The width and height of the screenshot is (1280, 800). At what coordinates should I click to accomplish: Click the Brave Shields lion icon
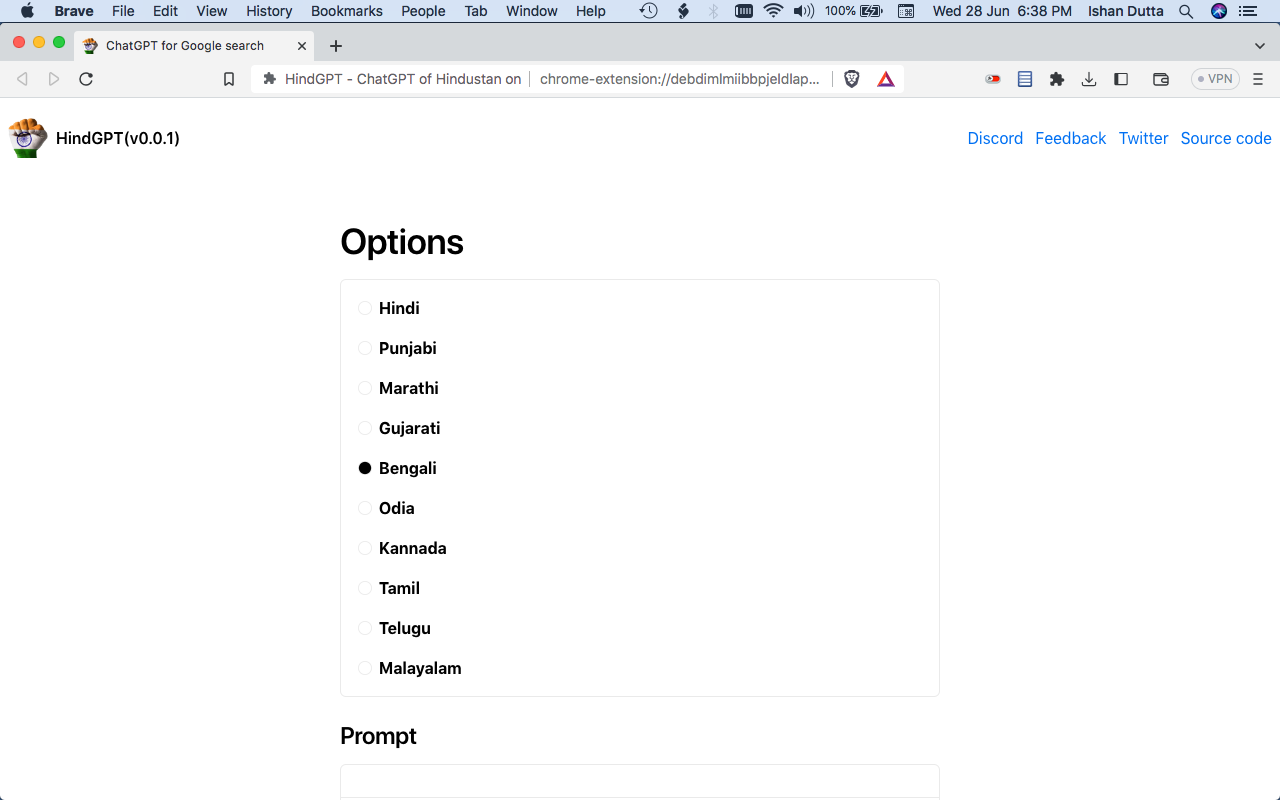(x=852, y=79)
